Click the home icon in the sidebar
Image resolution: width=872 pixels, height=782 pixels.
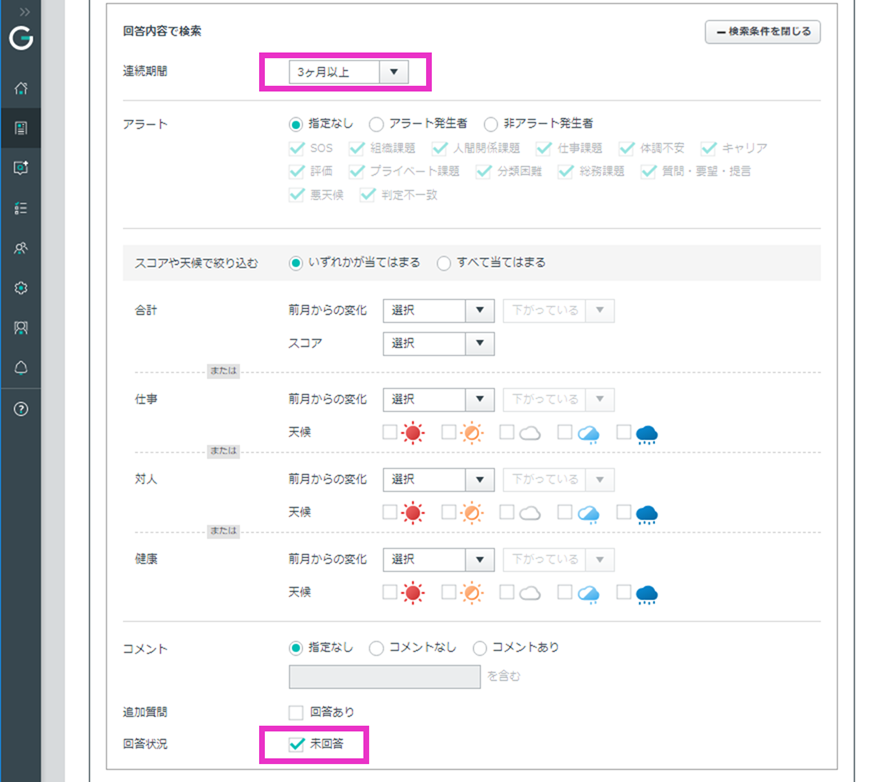point(20,88)
